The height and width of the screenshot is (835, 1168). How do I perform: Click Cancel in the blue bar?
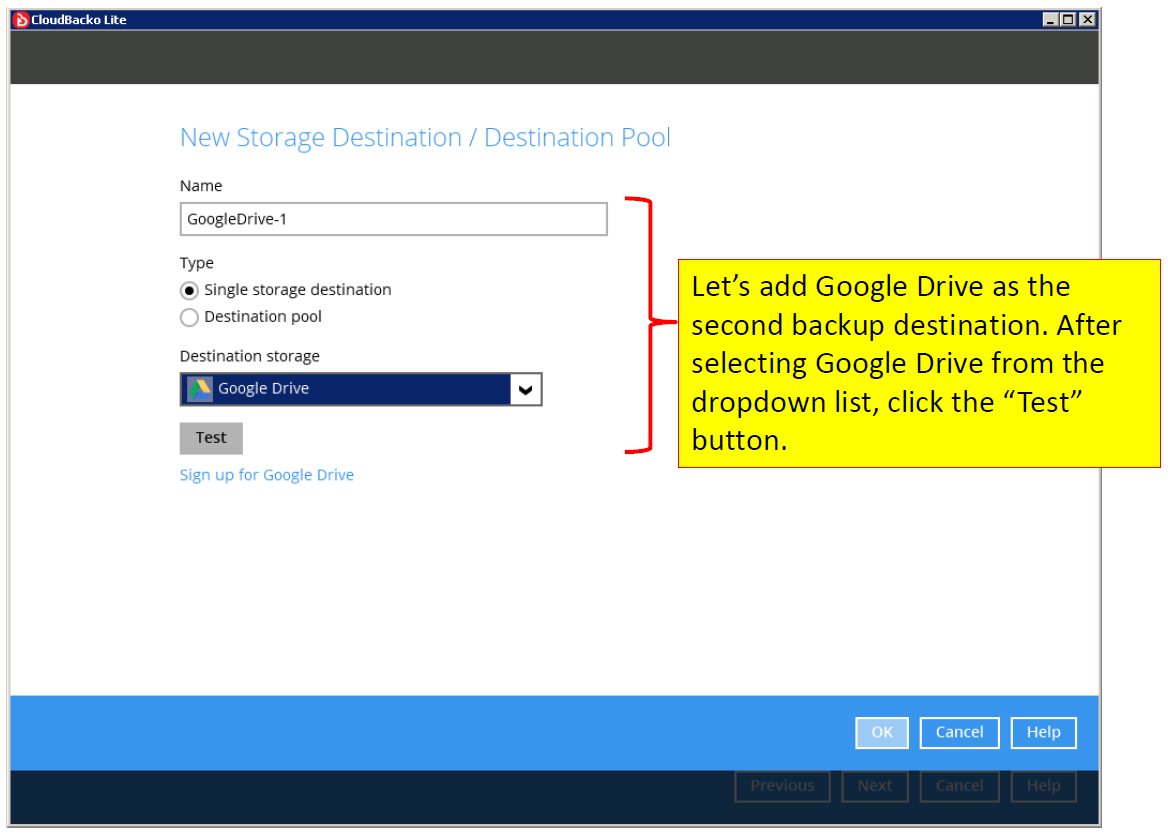pyautogui.click(x=959, y=732)
